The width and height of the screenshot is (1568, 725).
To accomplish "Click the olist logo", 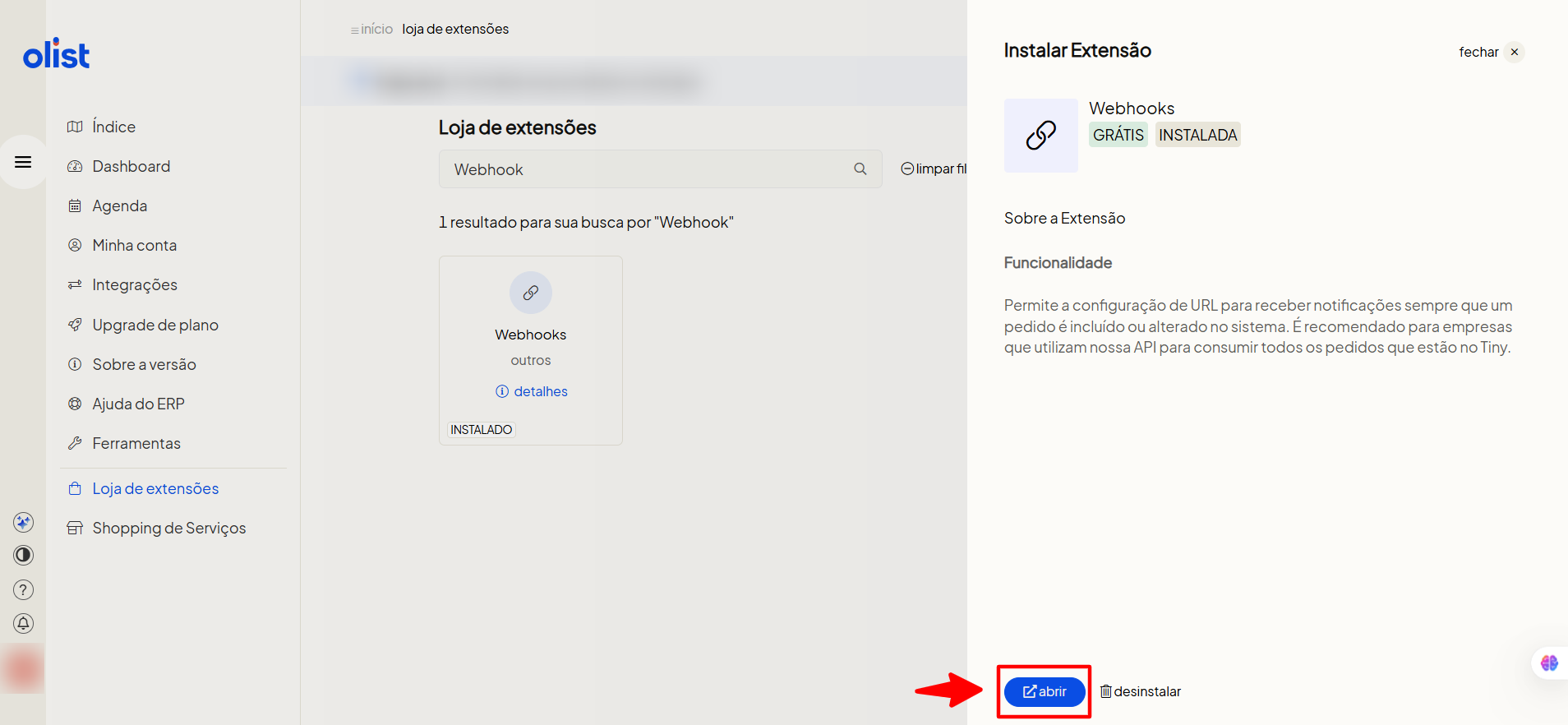I will [56, 54].
